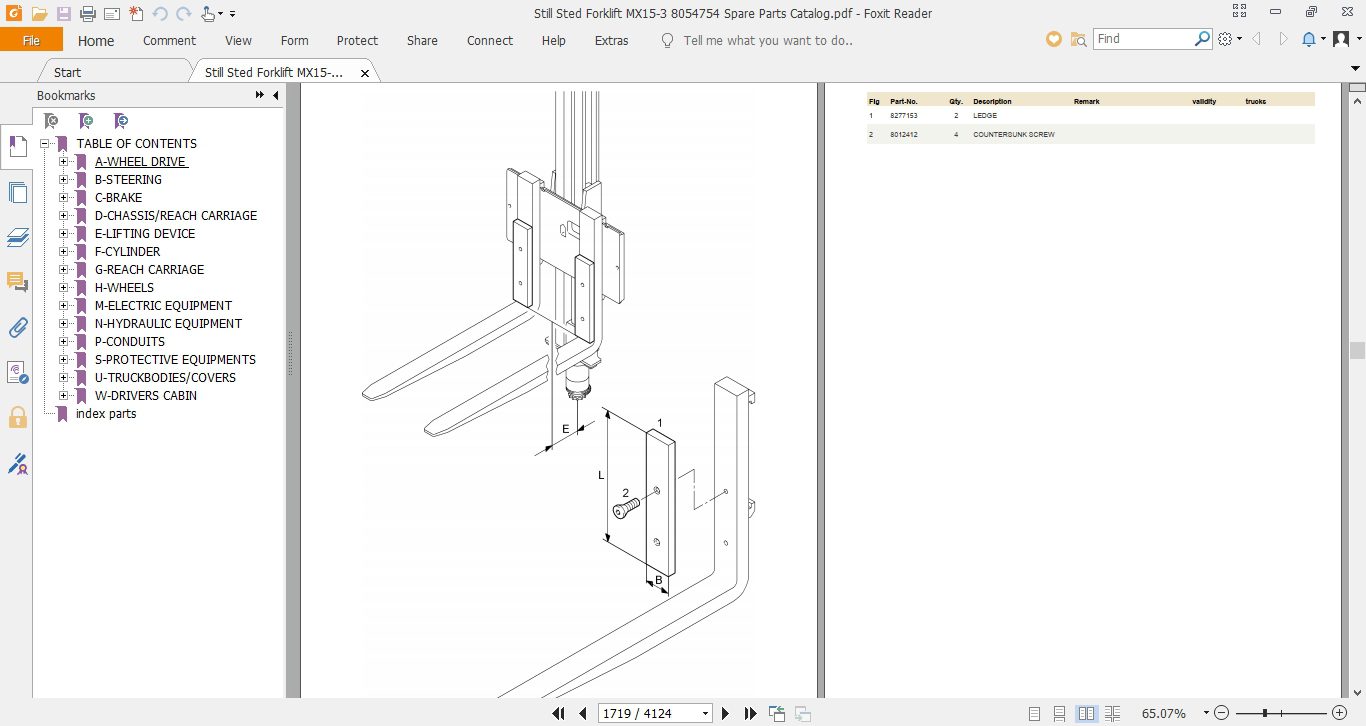Toggle full screen mode icon in title bar
This screenshot has width=1366, height=726.
click(1239, 12)
